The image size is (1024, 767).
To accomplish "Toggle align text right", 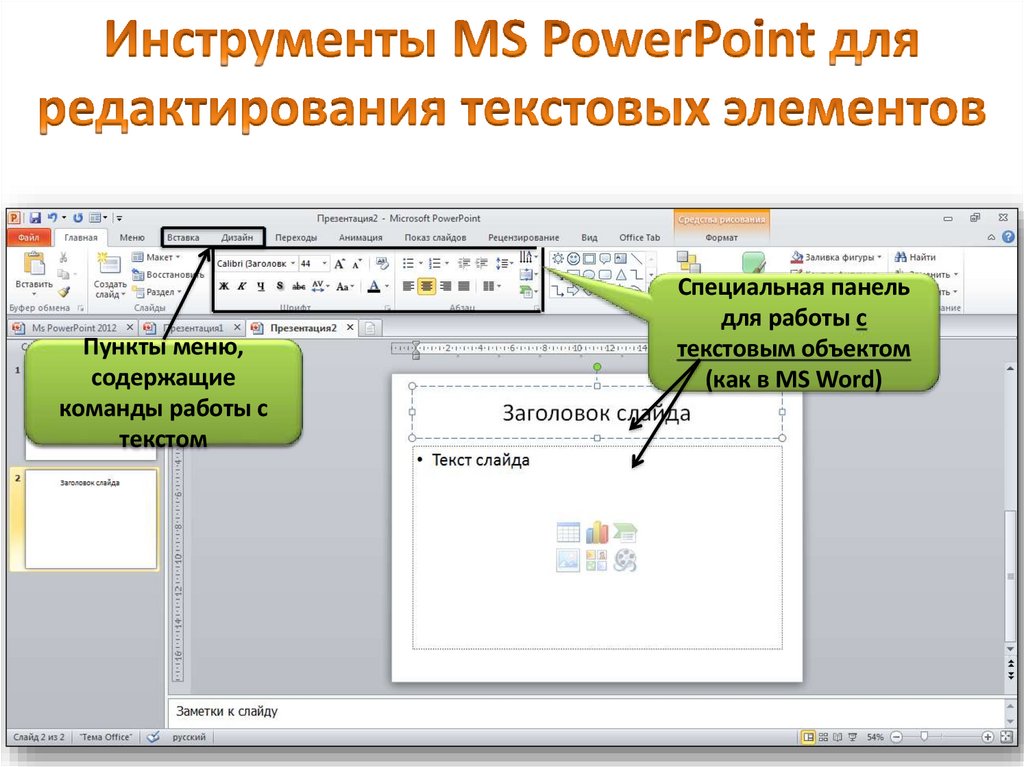I will click(445, 286).
